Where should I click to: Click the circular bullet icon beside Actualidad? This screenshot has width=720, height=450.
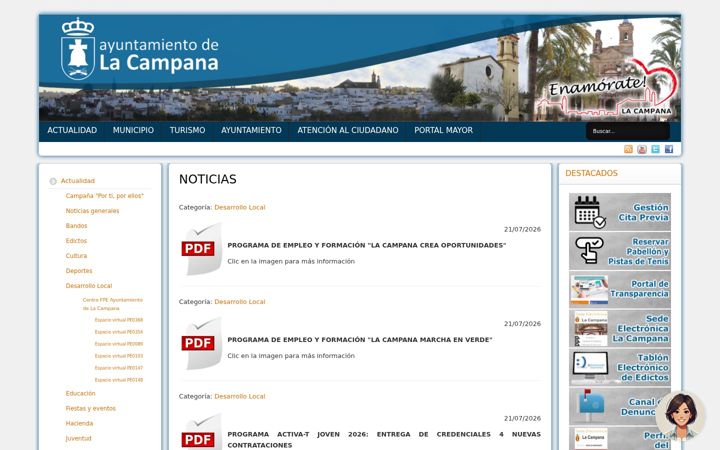tap(53, 181)
